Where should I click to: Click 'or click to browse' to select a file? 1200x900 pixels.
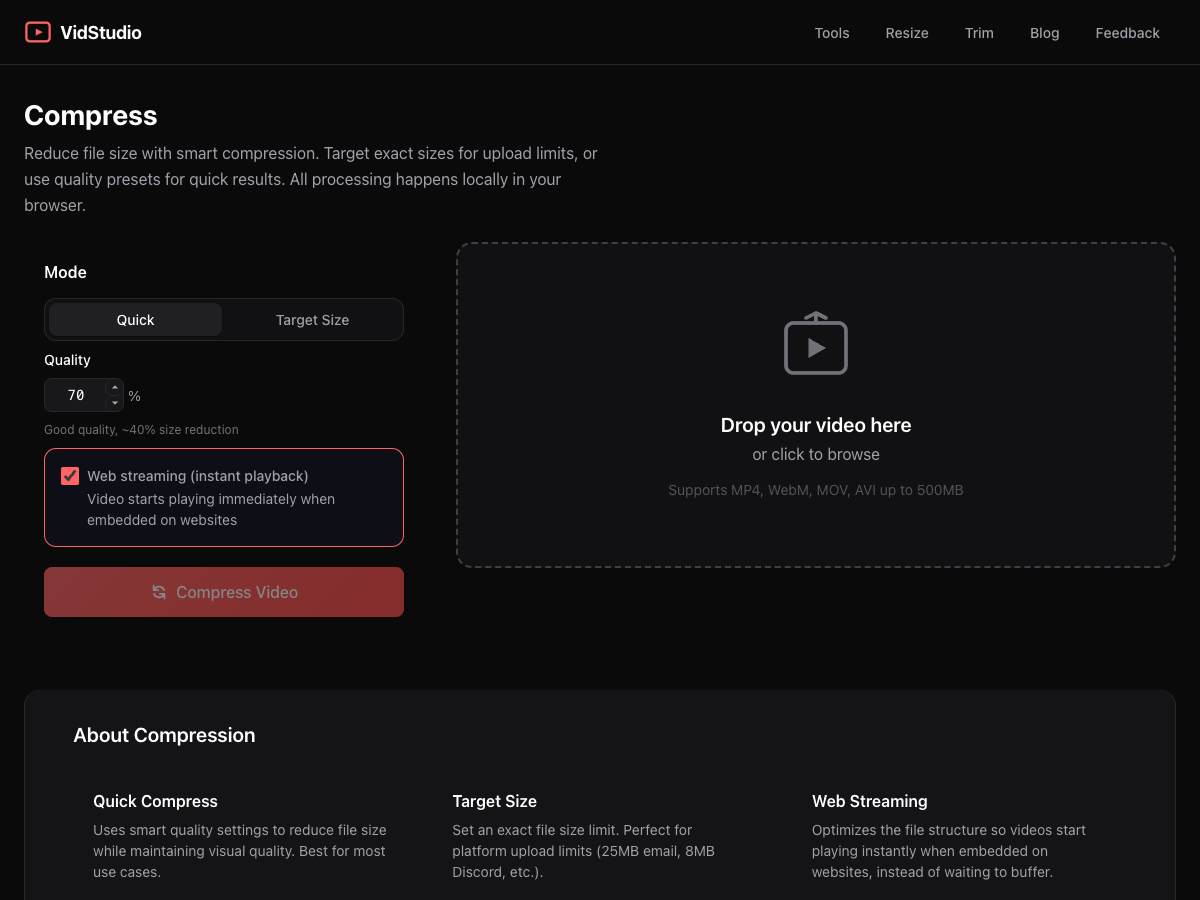click(x=816, y=454)
